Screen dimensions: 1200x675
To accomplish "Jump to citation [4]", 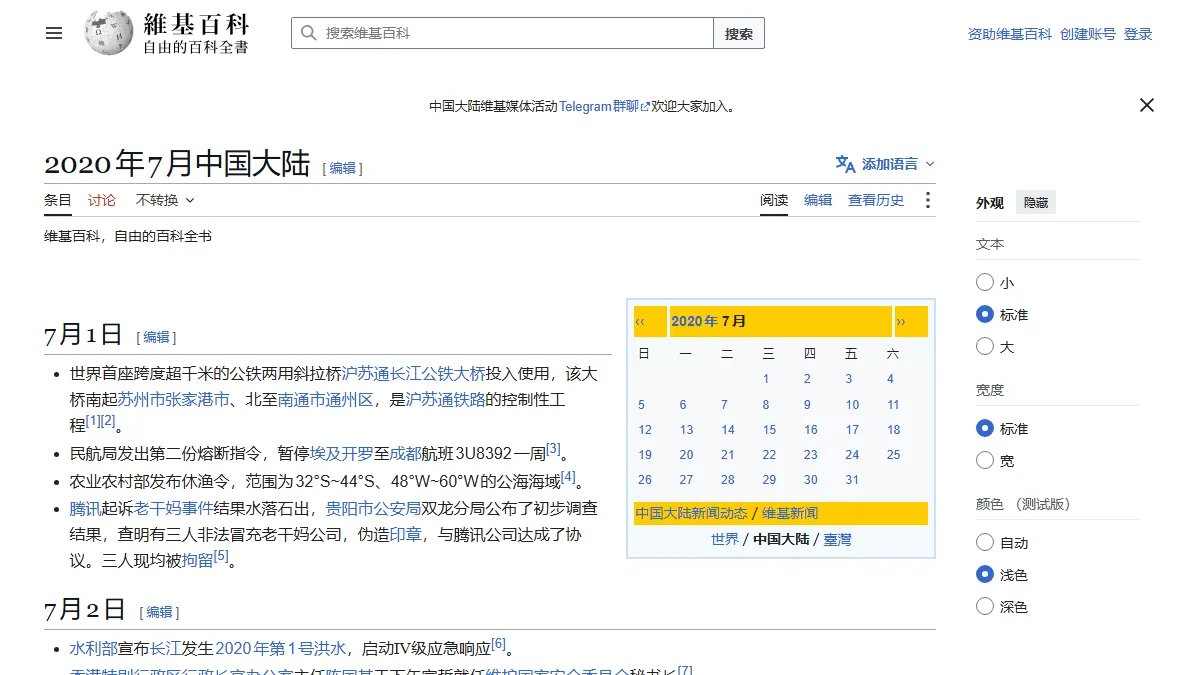I will [568, 476].
